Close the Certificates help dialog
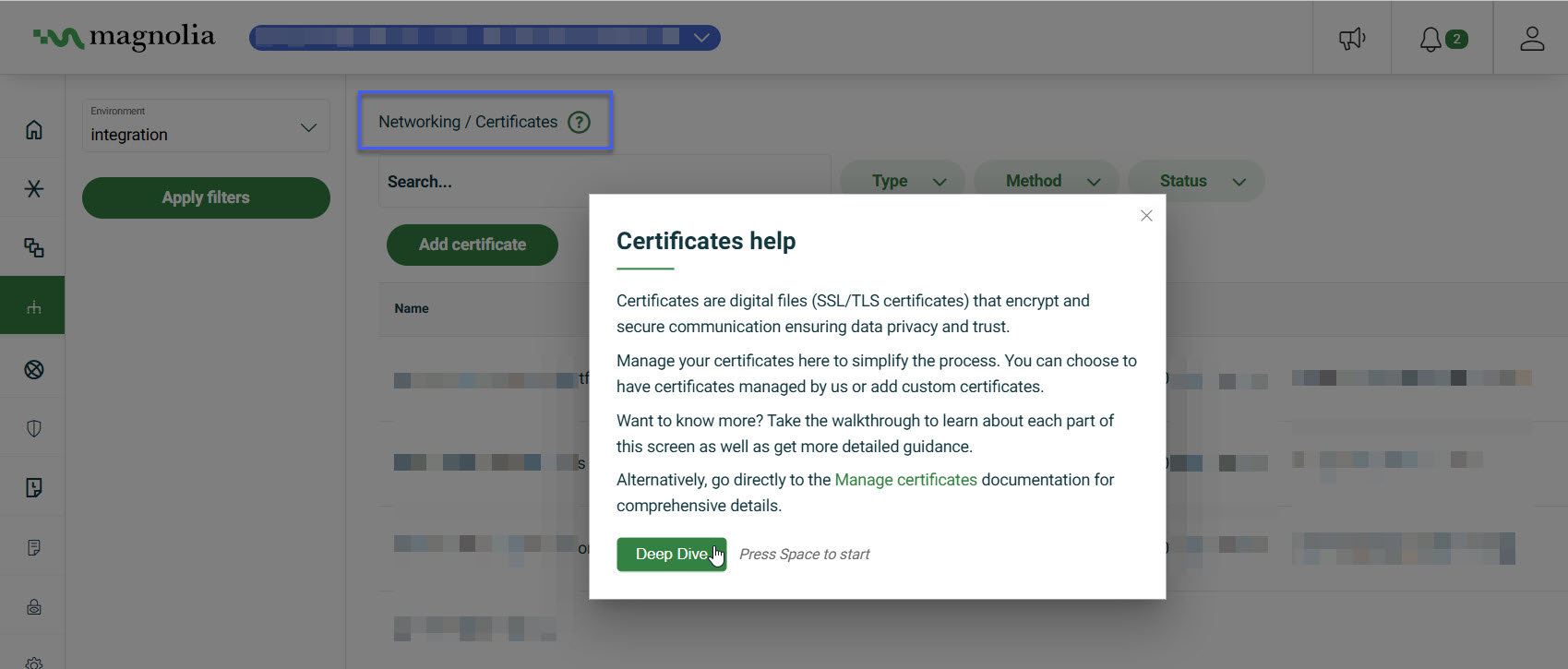Screen dimensions: 1568x669 (x=1146, y=216)
